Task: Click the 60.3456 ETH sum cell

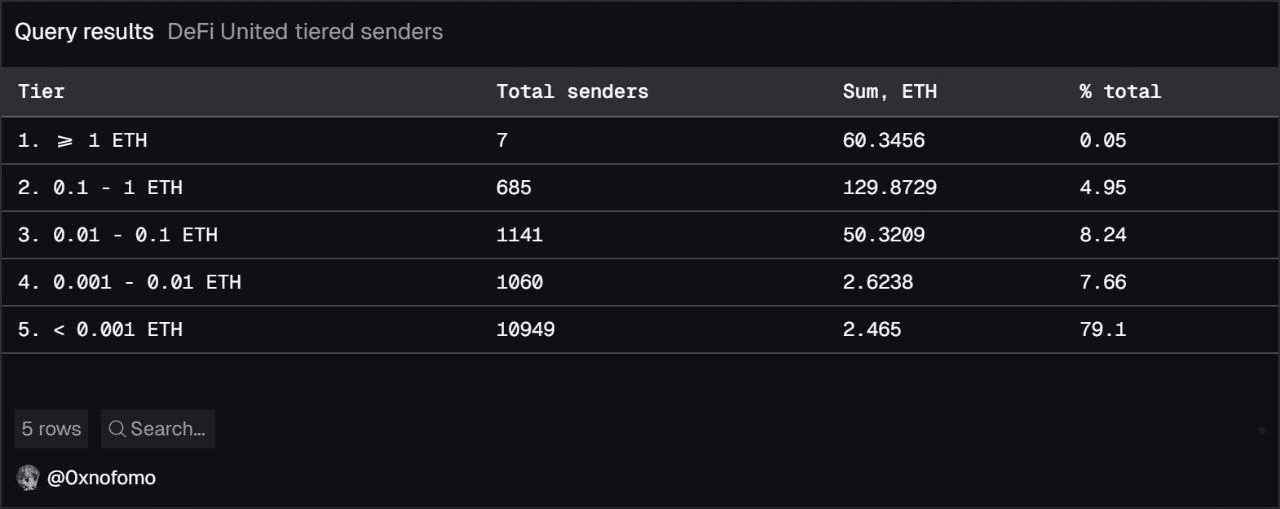Action: tap(883, 141)
